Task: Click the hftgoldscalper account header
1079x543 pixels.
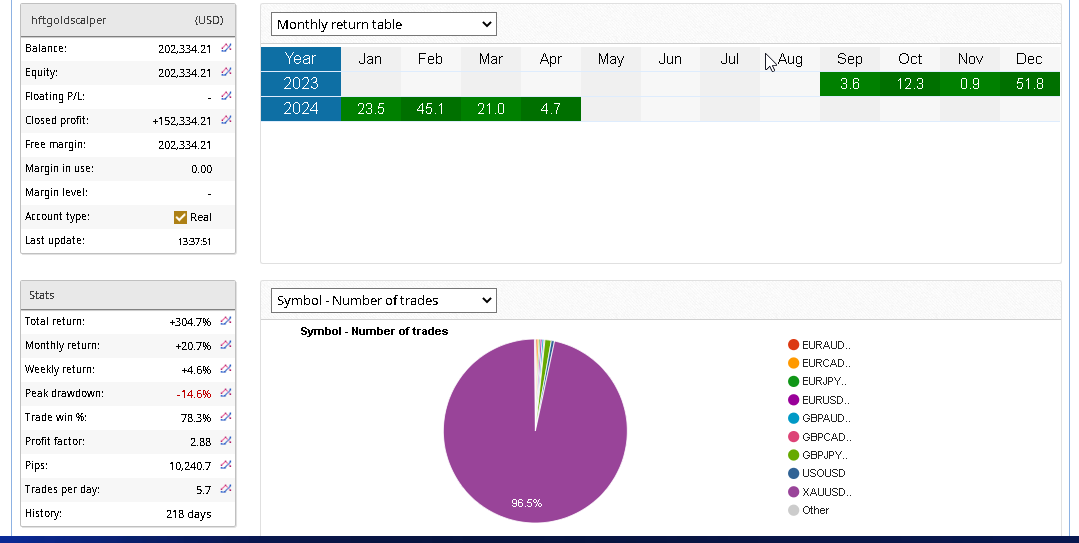Action: click(x=128, y=20)
